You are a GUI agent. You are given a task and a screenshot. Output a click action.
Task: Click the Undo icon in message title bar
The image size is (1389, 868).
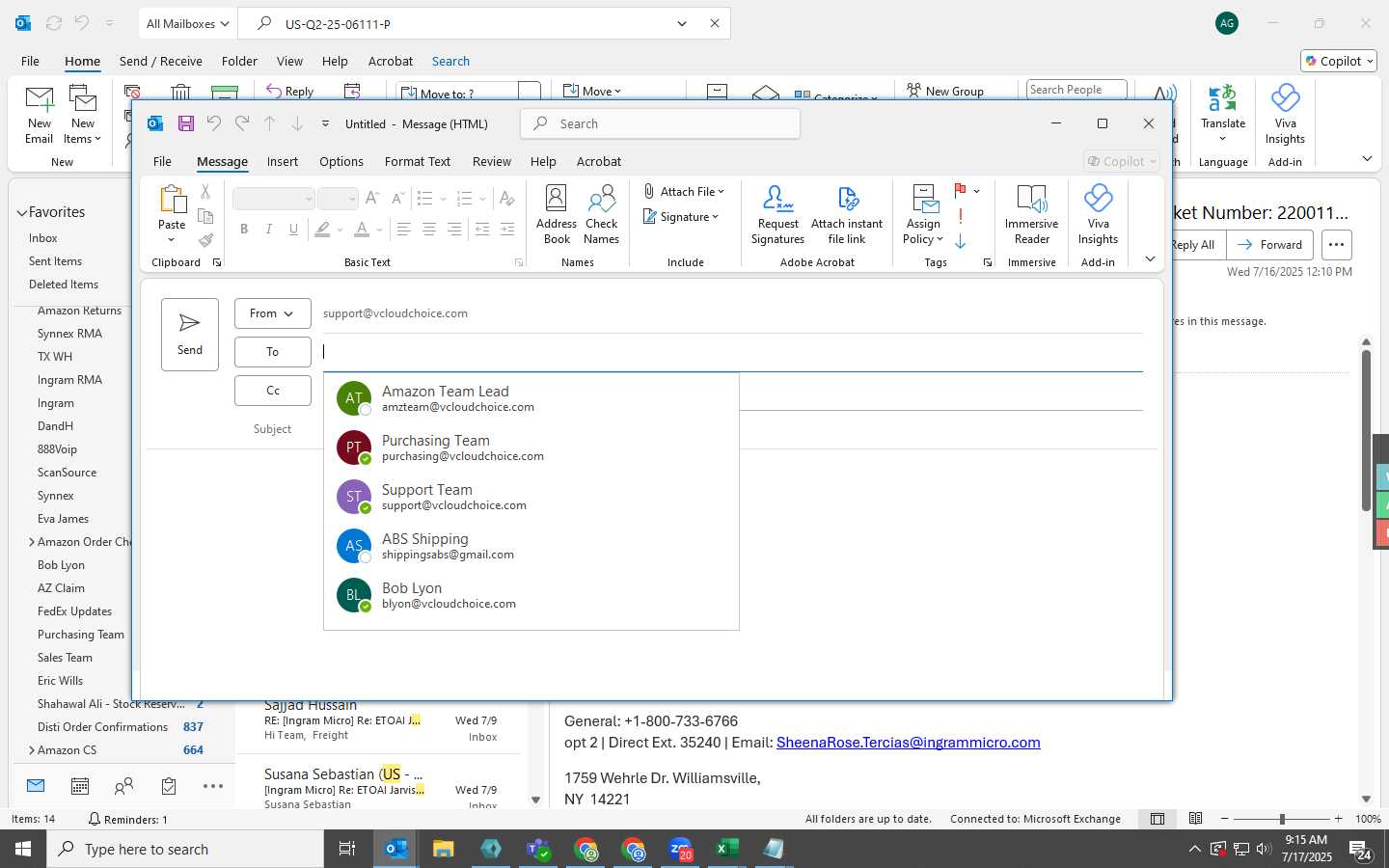pos(214,123)
